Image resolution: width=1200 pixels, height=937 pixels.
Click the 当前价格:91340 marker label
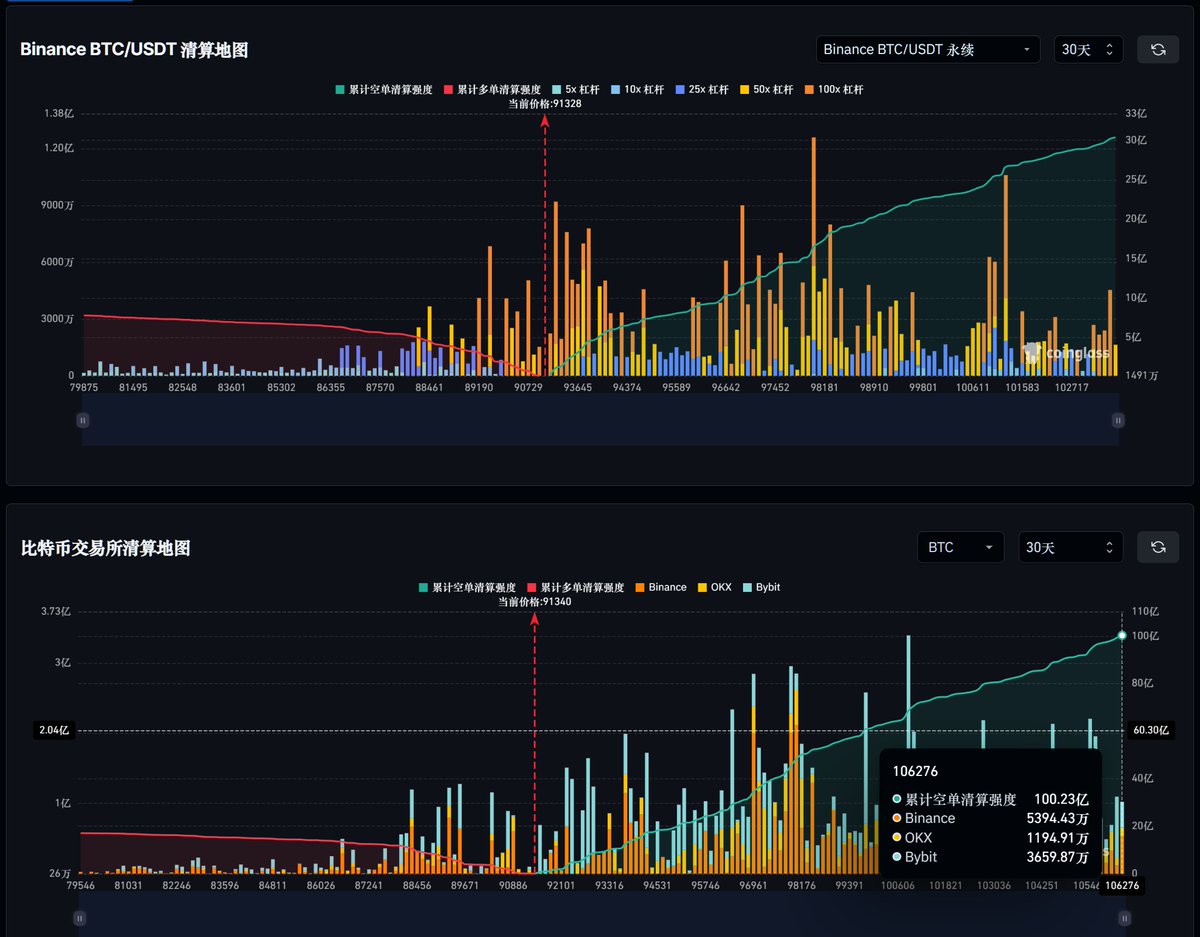tap(535, 601)
